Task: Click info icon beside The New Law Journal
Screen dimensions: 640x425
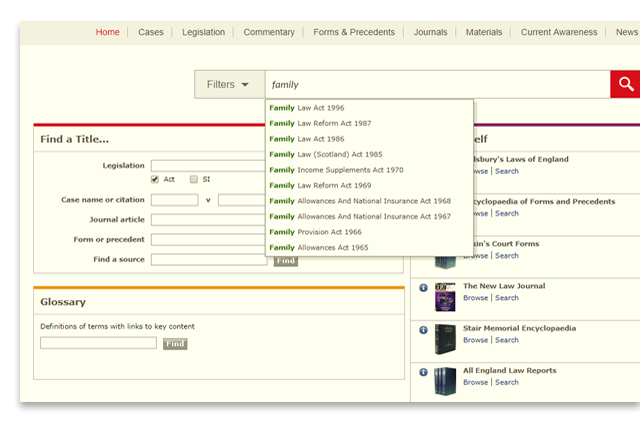Action: 423,287
